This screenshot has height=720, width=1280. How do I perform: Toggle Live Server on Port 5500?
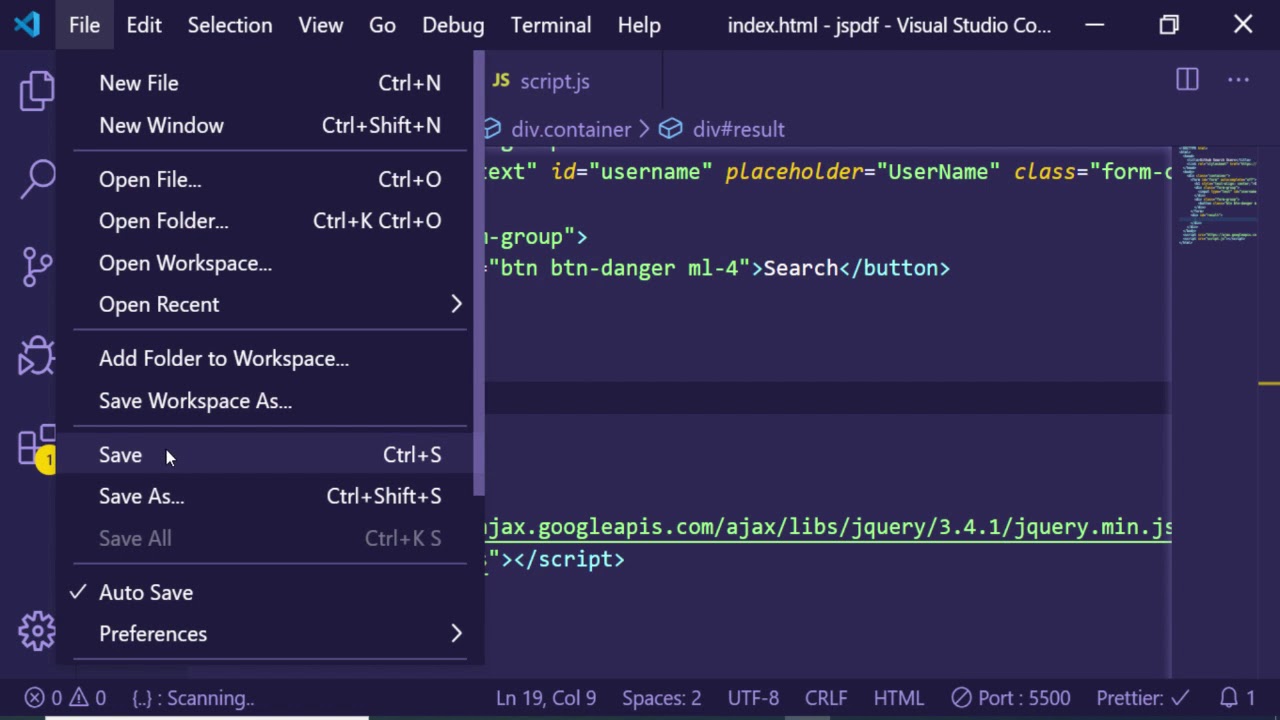pyautogui.click(x=1011, y=698)
